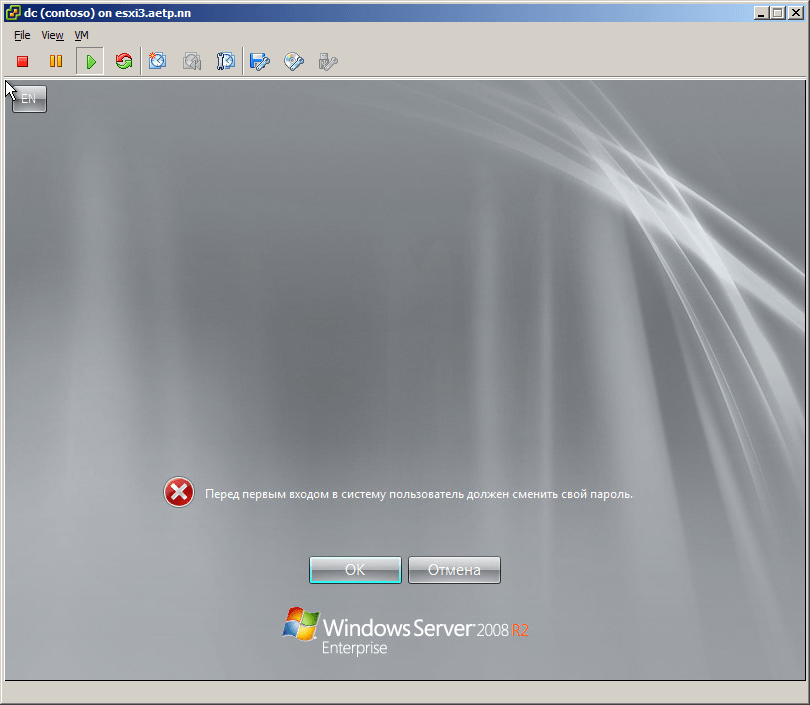Open the Snapshot Manager icon
The width and height of the screenshot is (810, 705).
(x=225, y=61)
